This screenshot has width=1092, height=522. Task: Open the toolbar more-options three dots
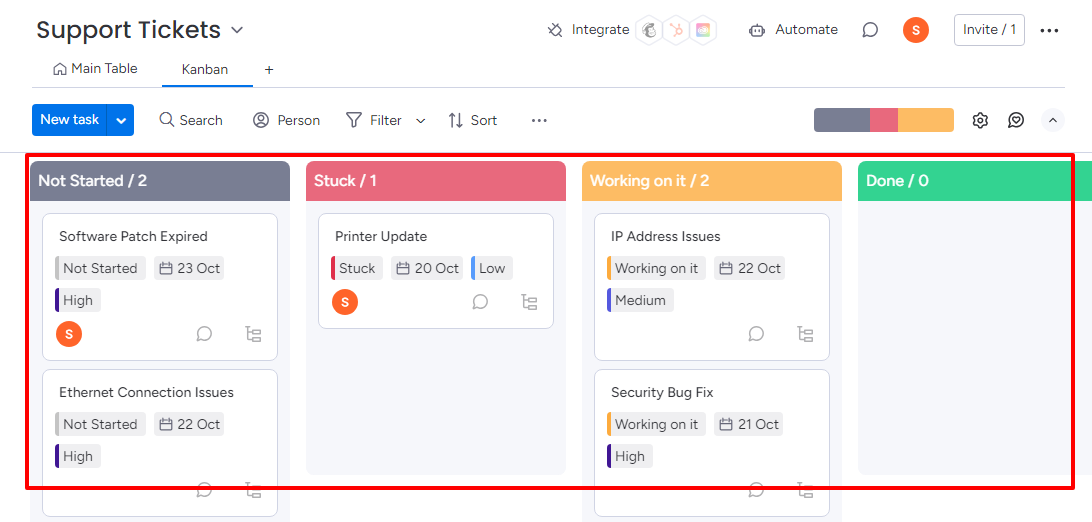(539, 120)
